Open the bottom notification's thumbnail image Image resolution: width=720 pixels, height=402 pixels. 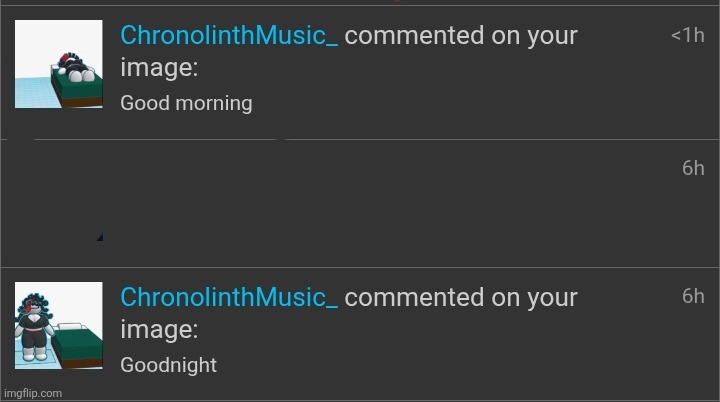[x=59, y=326]
